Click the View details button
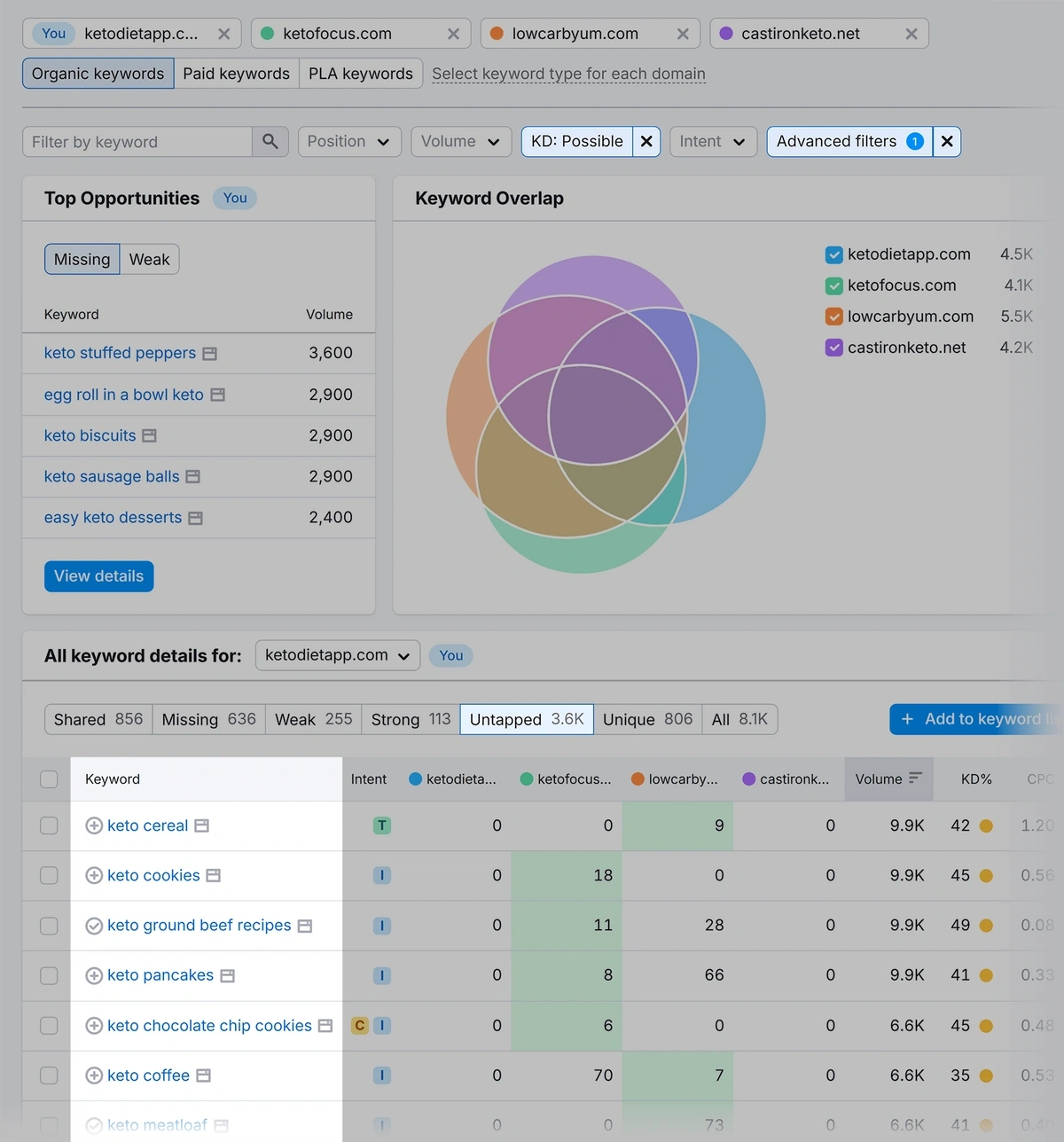The width and height of the screenshot is (1064, 1142). 99,576
